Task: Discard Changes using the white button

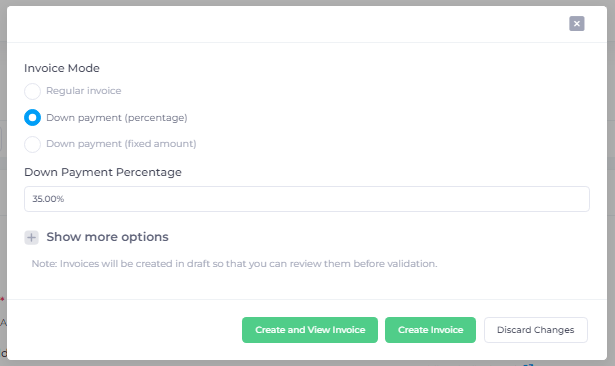Action: pyautogui.click(x=536, y=330)
